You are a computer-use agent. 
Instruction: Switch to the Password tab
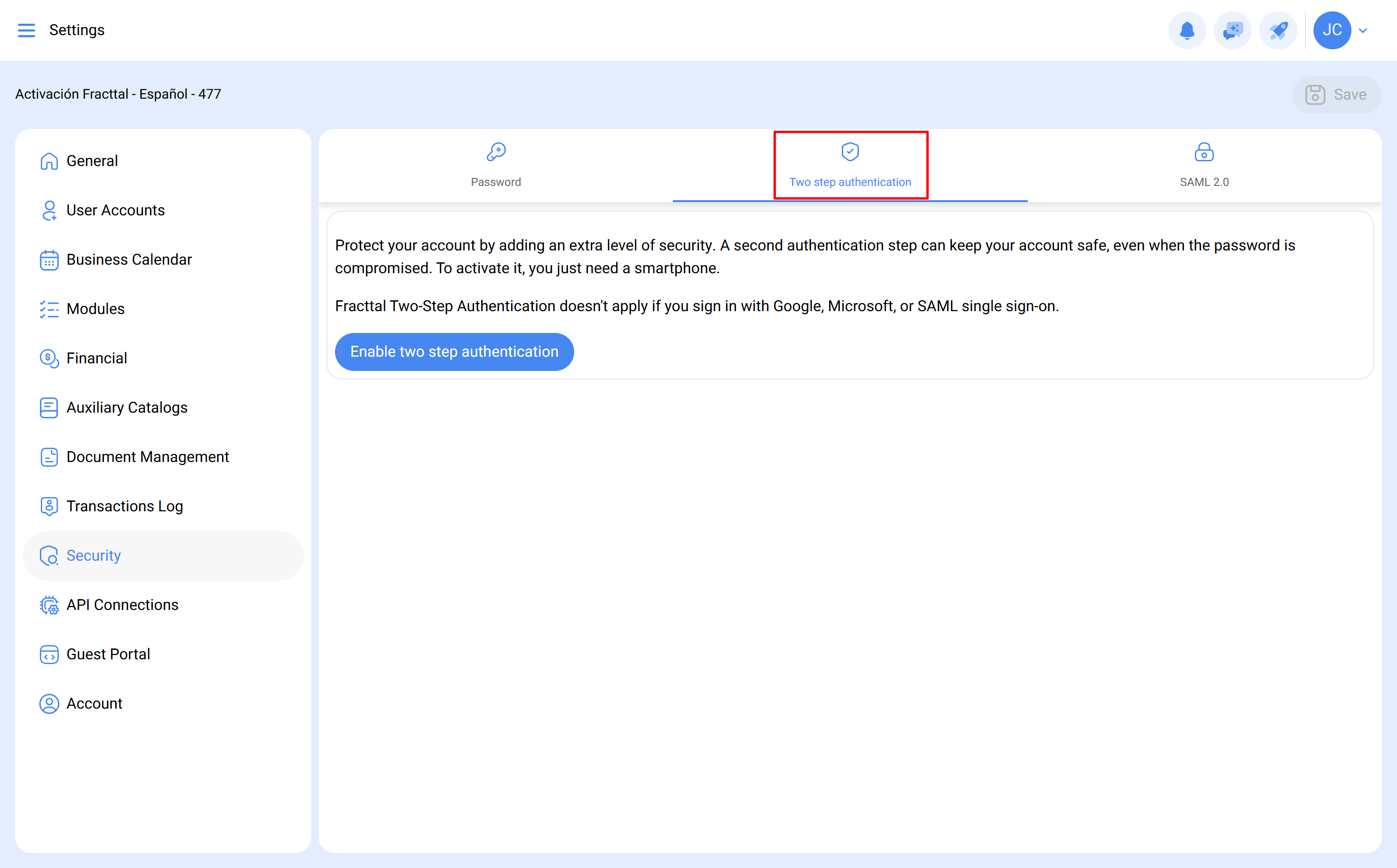[x=495, y=166]
